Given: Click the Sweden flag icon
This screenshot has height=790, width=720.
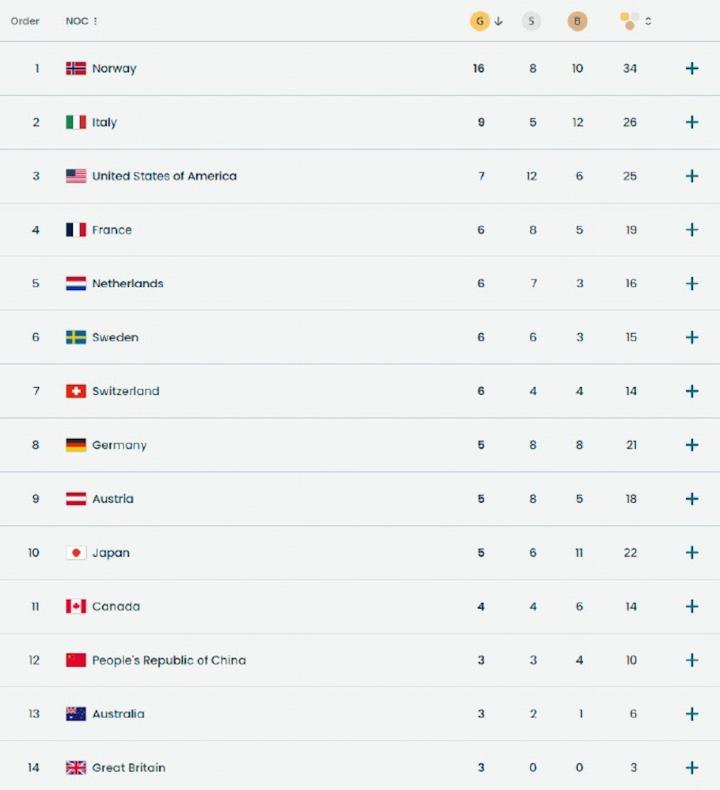Looking at the screenshot, I should click(x=76, y=337).
